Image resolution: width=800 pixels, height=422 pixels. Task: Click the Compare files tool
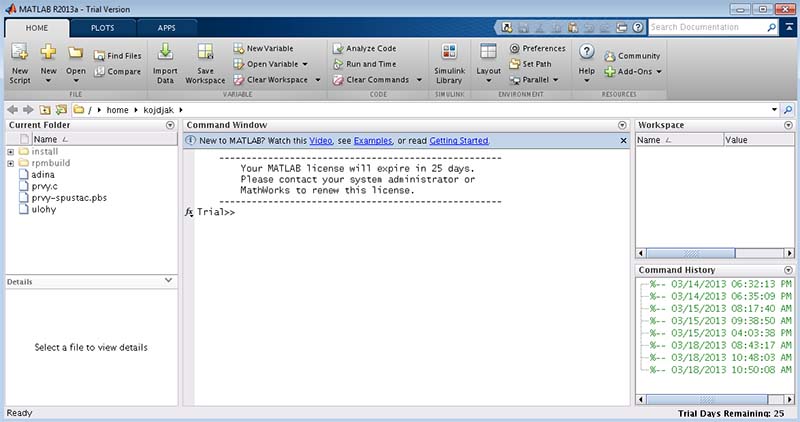point(117,72)
